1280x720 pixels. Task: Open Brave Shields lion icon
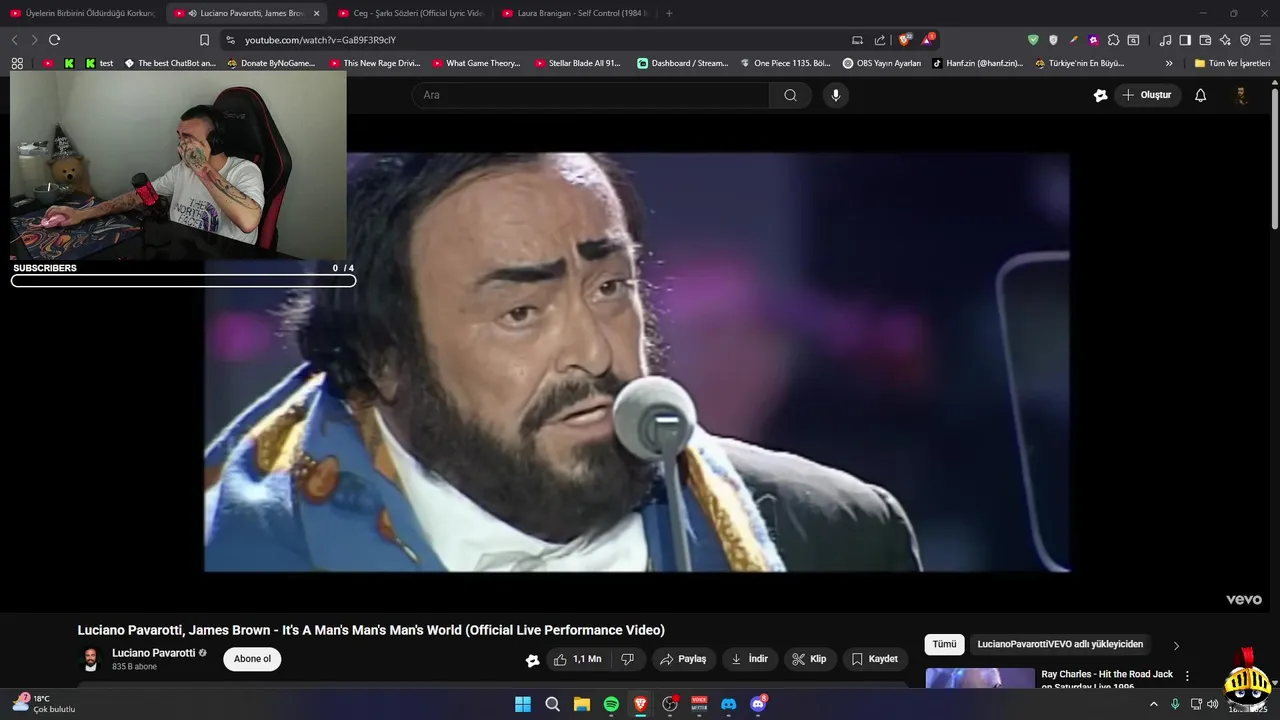coord(905,40)
